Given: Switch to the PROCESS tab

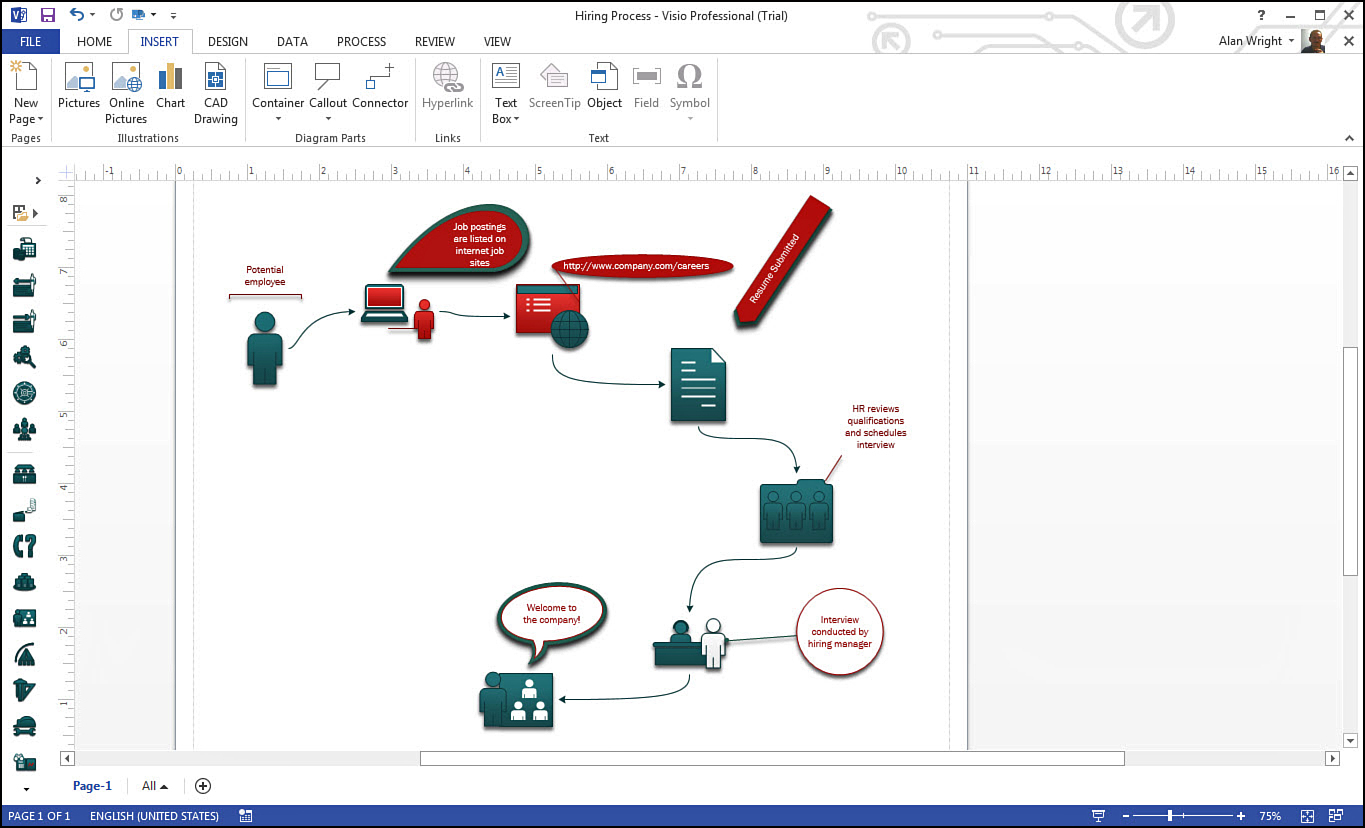Looking at the screenshot, I should (361, 42).
